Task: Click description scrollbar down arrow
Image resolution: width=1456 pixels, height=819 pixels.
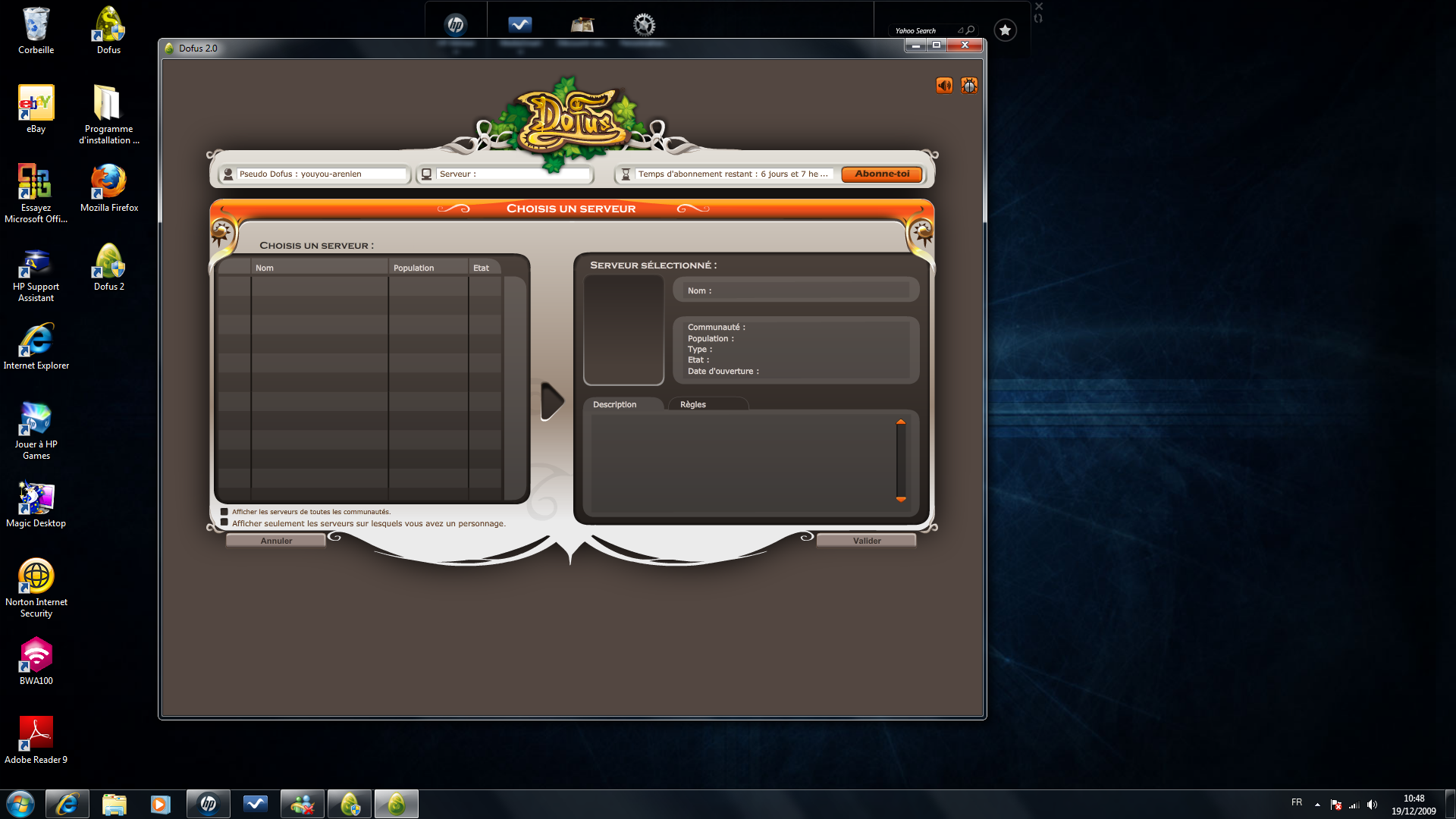Action: click(901, 499)
